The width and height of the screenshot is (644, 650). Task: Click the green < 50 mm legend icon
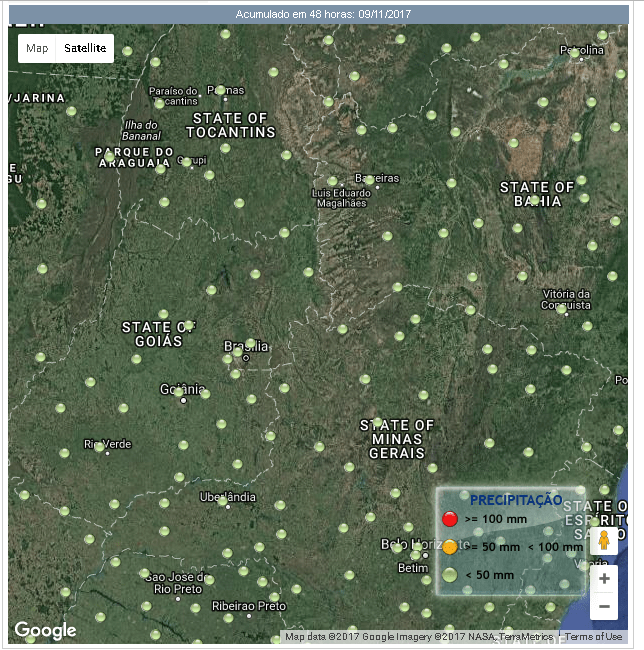(450, 575)
